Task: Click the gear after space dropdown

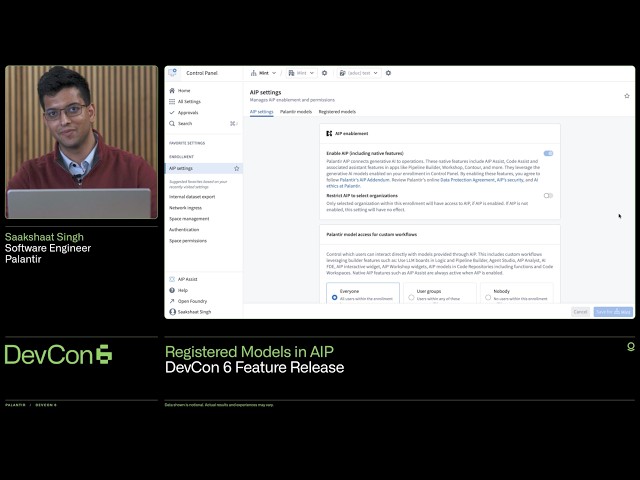Action: coord(388,73)
